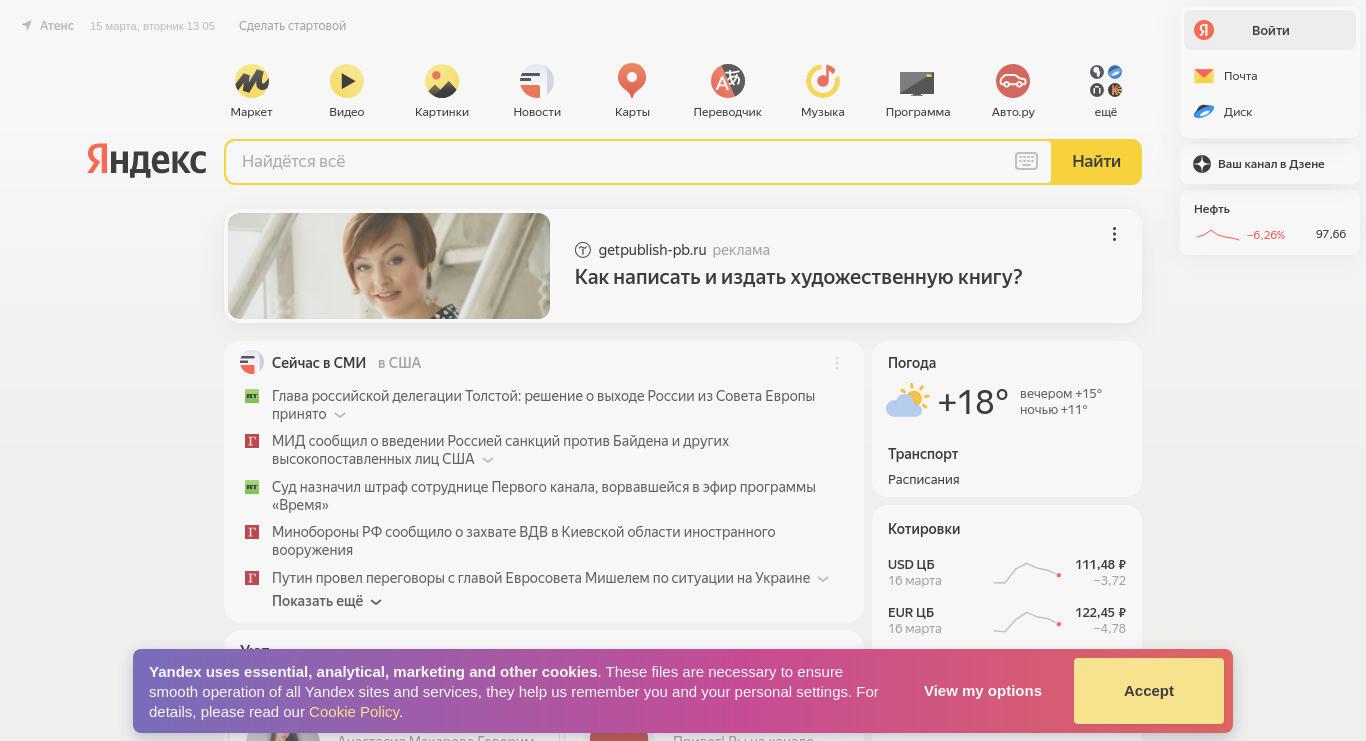The width and height of the screenshot is (1366, 741).
Task: Click the Нефть oil label
Action: (x=1212, y=209)
